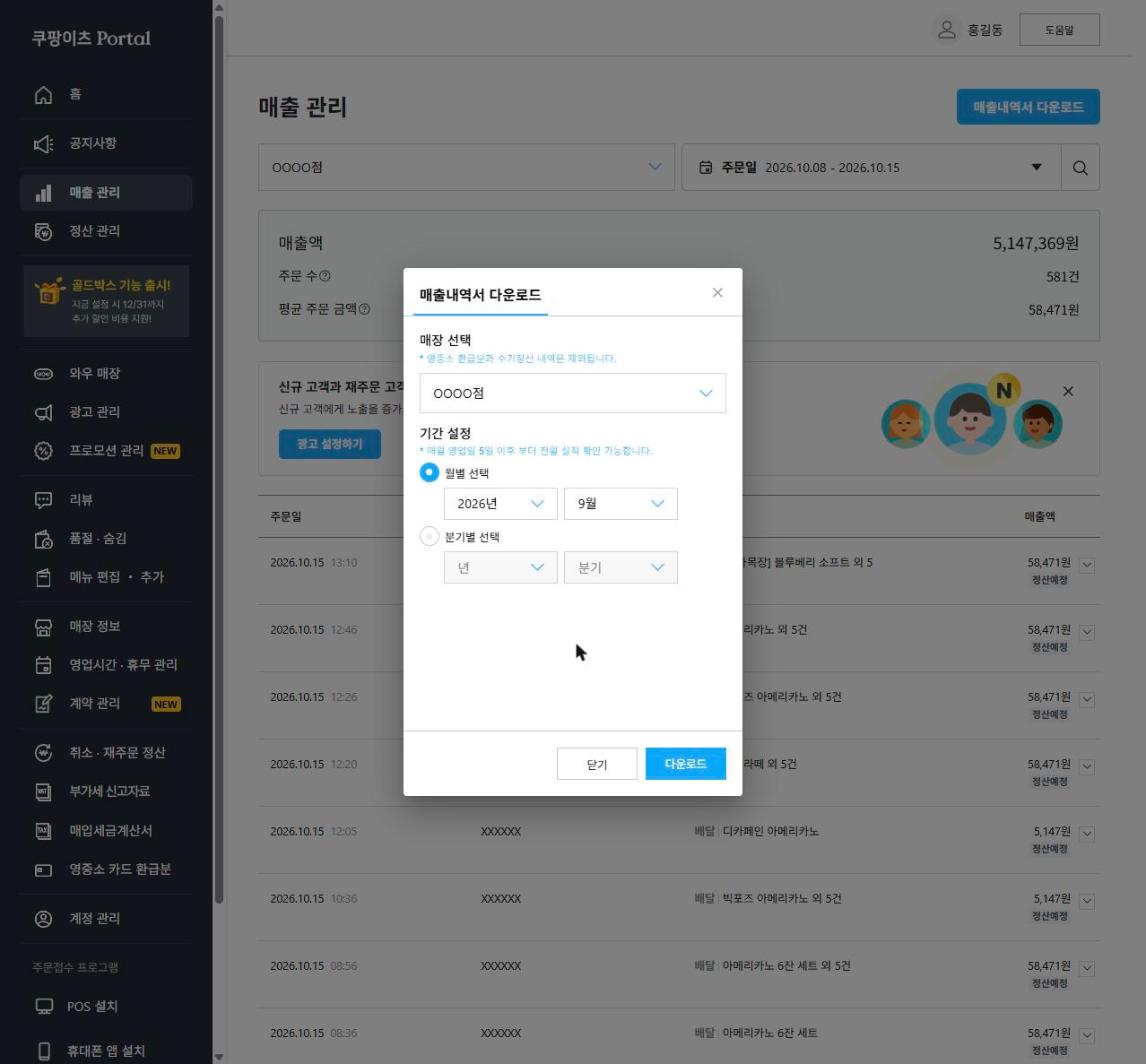1146x1064 pixels.
Task: Click the 닫기 button in the dialog
Action: click(596, 764)
